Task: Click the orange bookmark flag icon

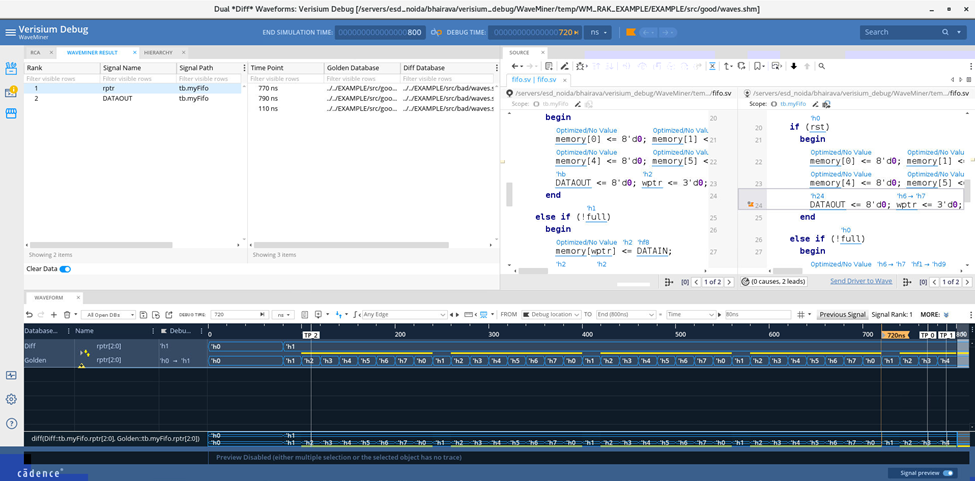Action: pyautogui.click(x=631, y=32)
